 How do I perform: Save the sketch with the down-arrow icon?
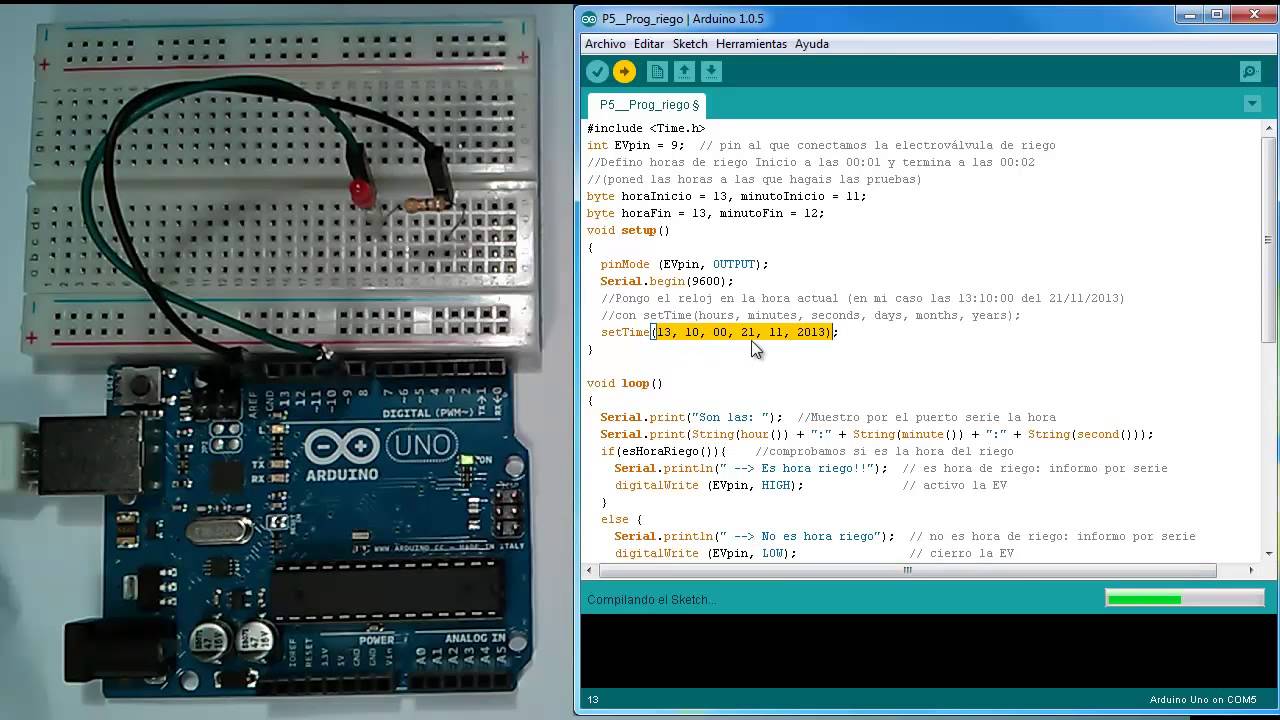pos(711,71)
